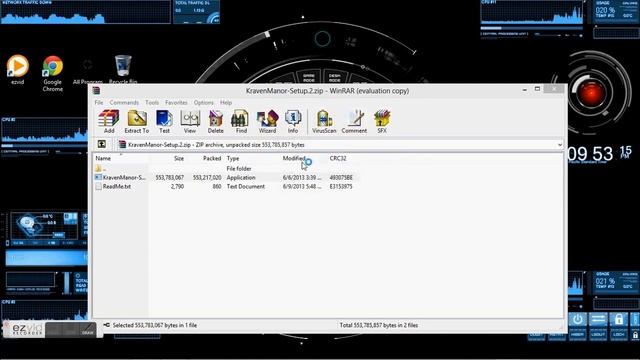Screen dimensions: 640x360
Task: Click the Add toolbar icon in WinRAR
Action: (109, 122)
